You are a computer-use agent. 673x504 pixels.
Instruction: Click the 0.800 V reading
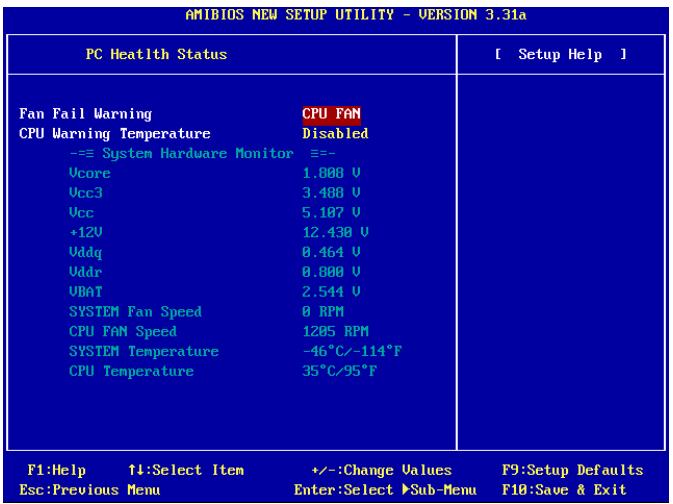tap(331, 272)
